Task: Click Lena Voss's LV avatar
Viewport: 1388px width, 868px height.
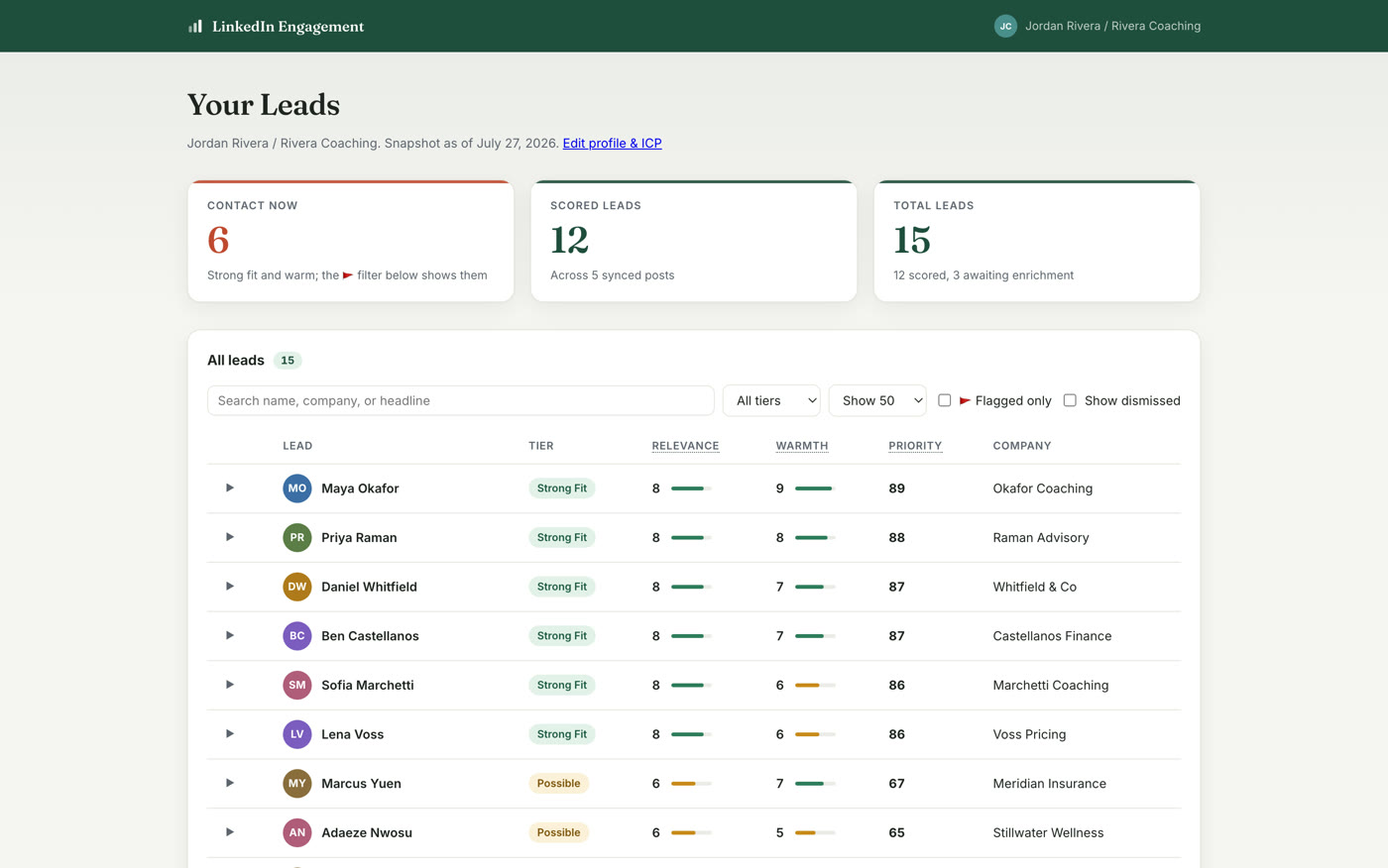Action: click(297, 734)
